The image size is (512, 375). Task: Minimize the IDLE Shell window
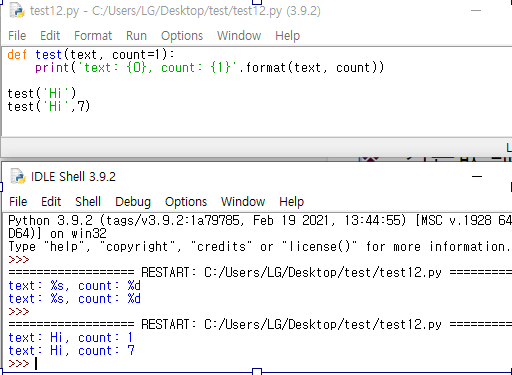(477, 176)
